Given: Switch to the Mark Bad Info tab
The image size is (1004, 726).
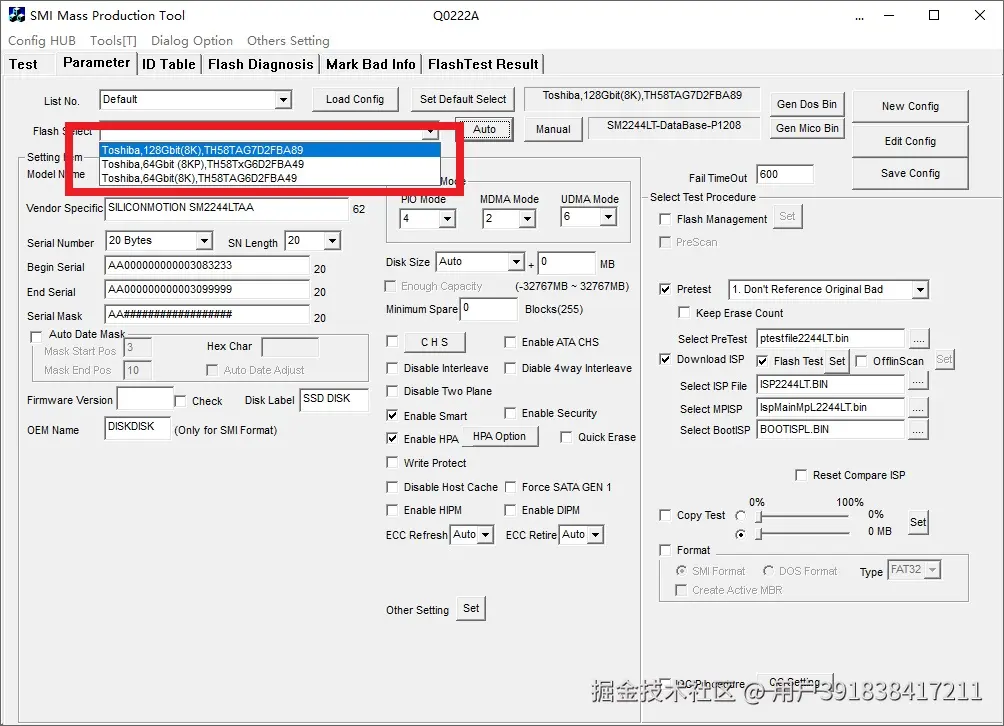Looking at the screenshot, I should (371, 64).
